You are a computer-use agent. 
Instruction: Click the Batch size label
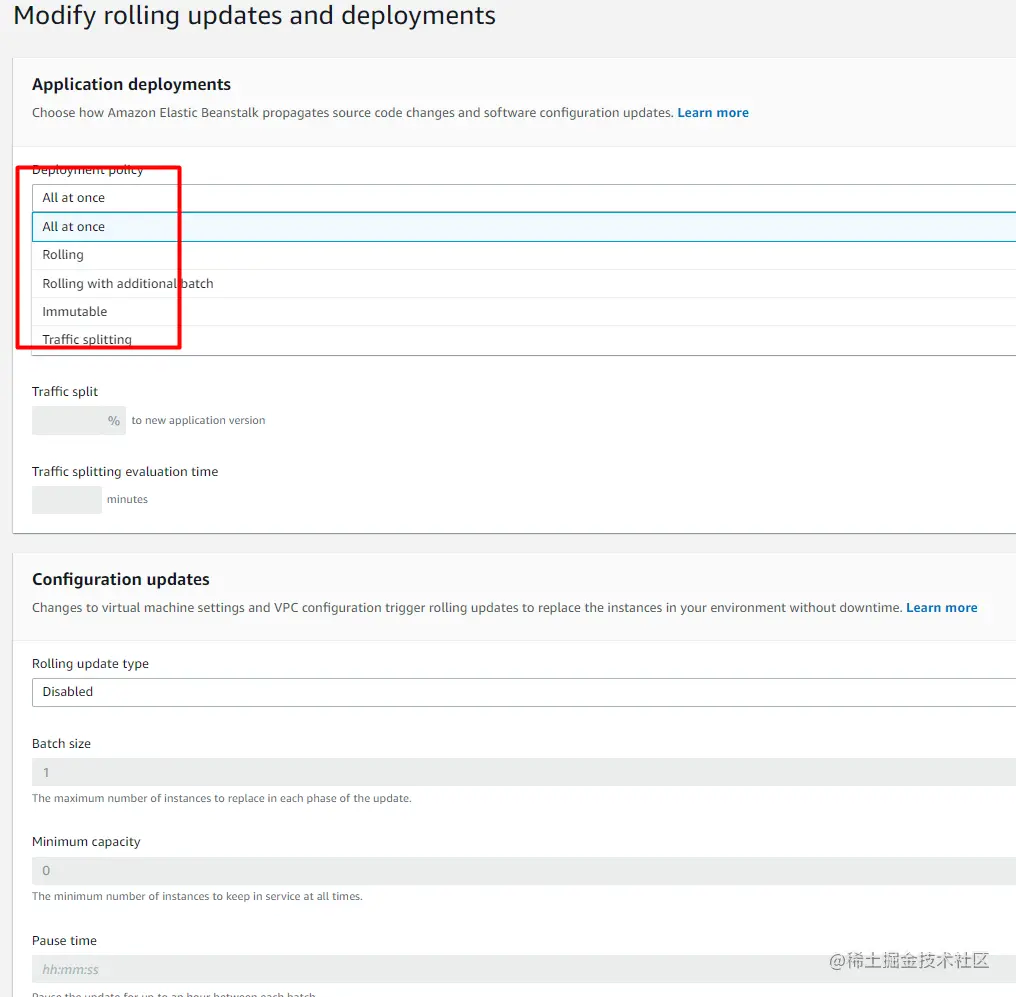coord(61,744)
